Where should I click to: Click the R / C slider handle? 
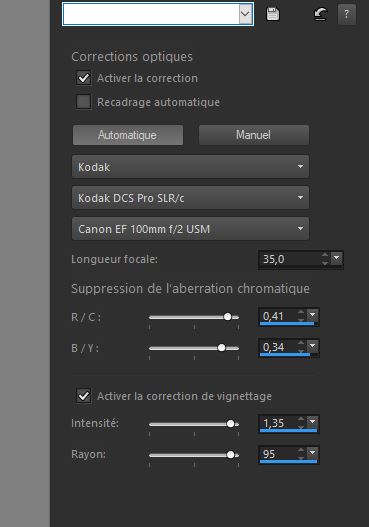tap(228, 317)
